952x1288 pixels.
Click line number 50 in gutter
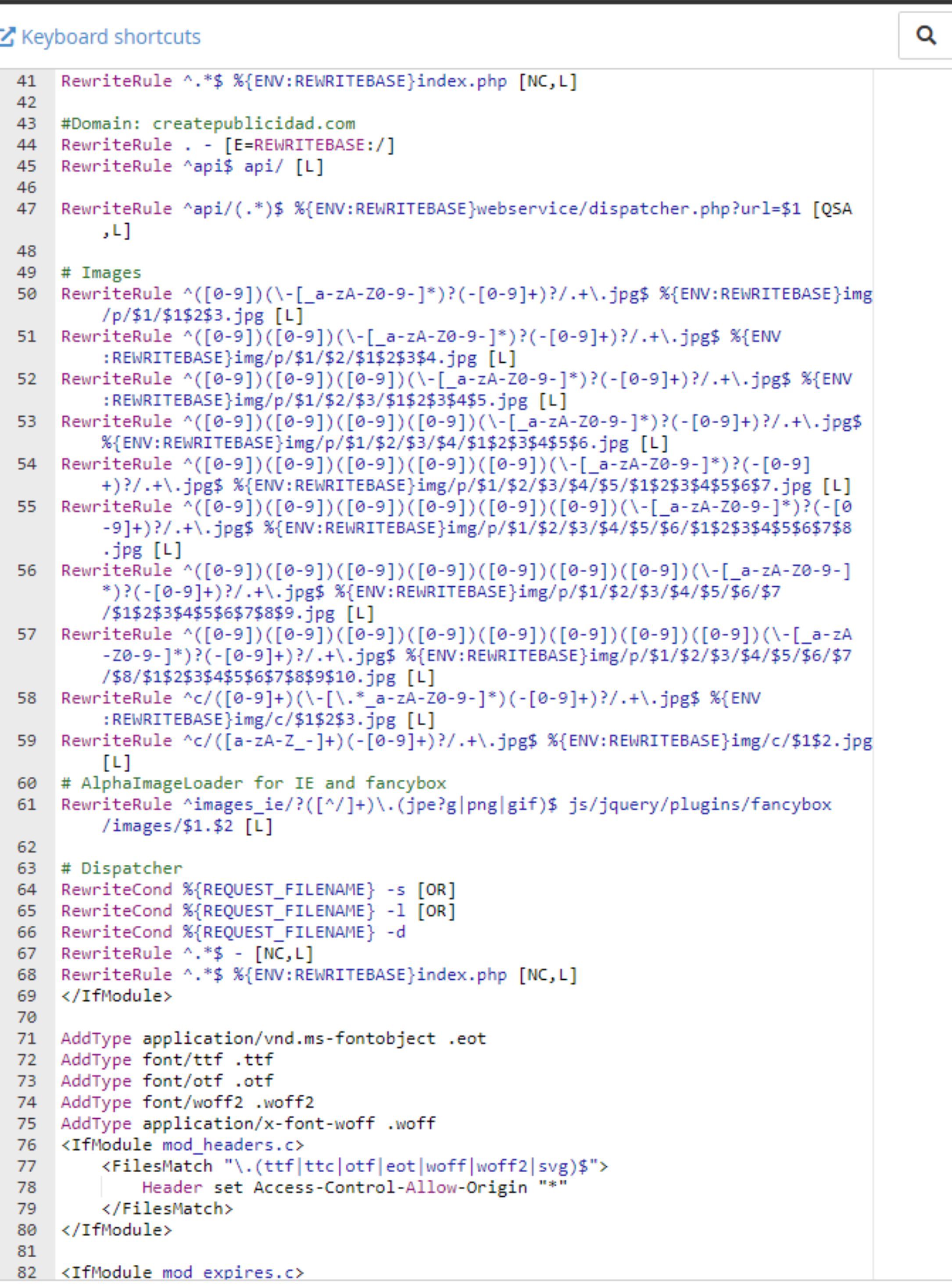tap(26, 294)
